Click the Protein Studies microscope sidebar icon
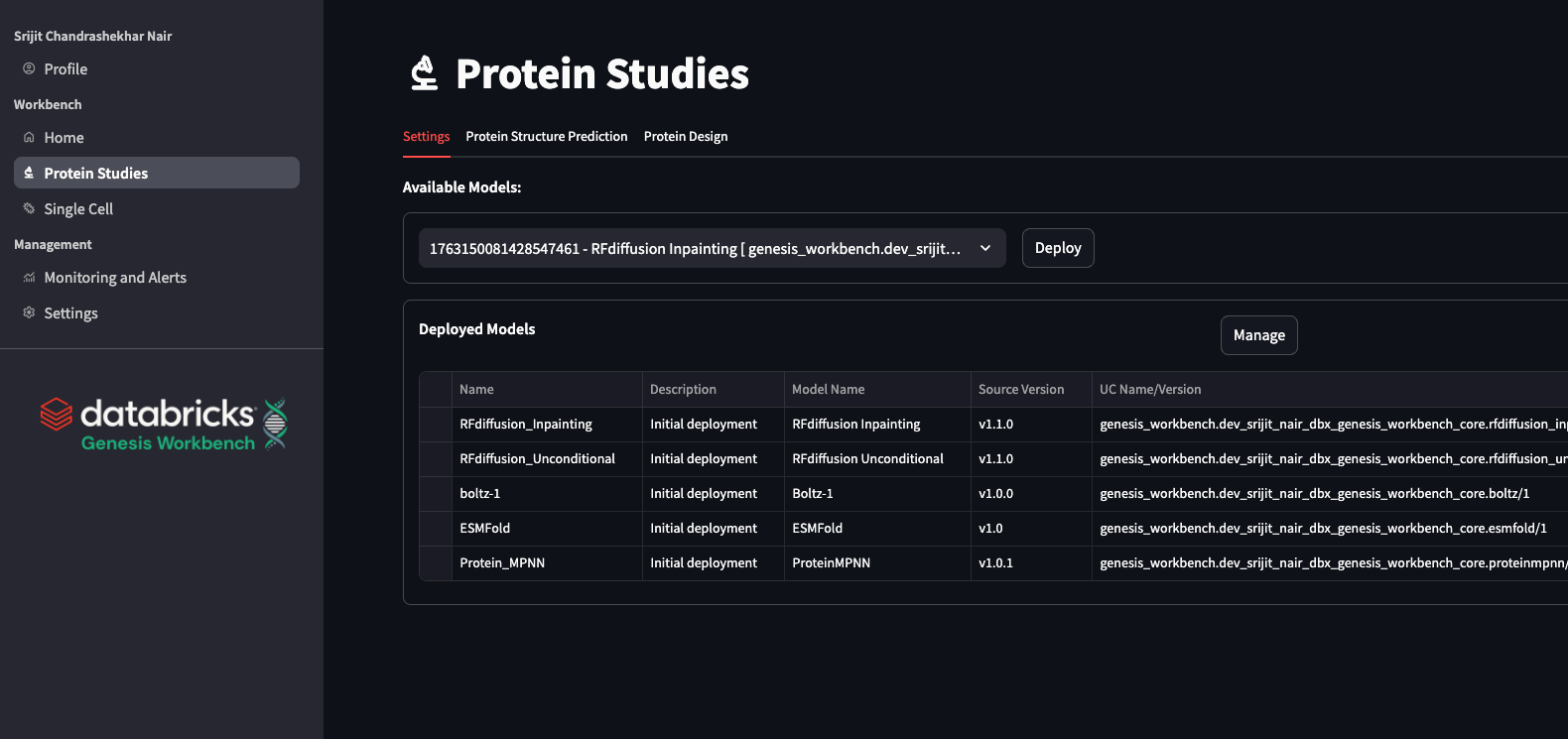 pos(29,173)
